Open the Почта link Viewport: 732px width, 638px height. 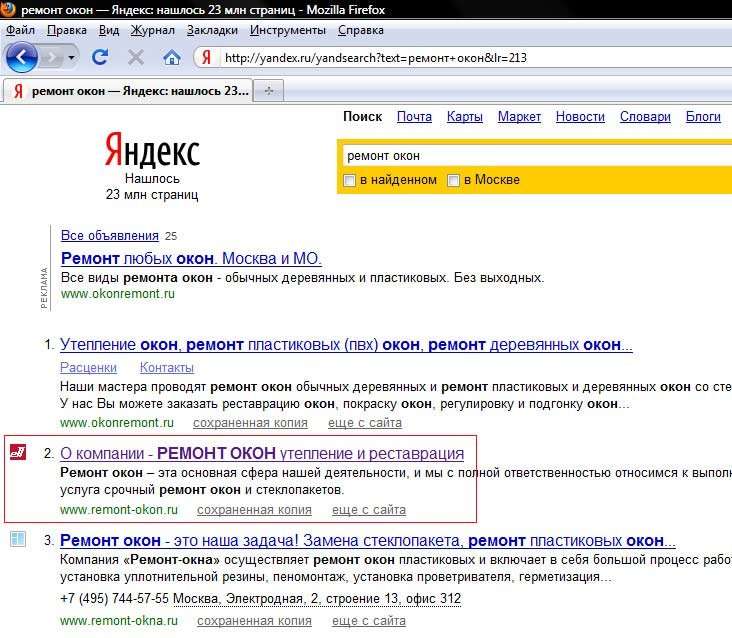[x=414, y=116]
